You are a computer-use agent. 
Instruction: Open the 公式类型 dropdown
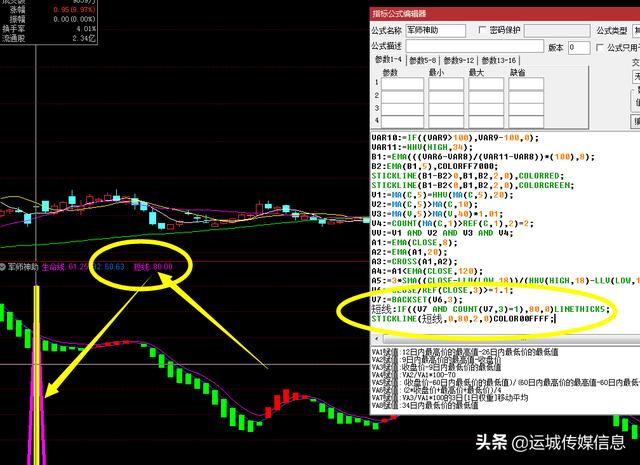(636, 31)
